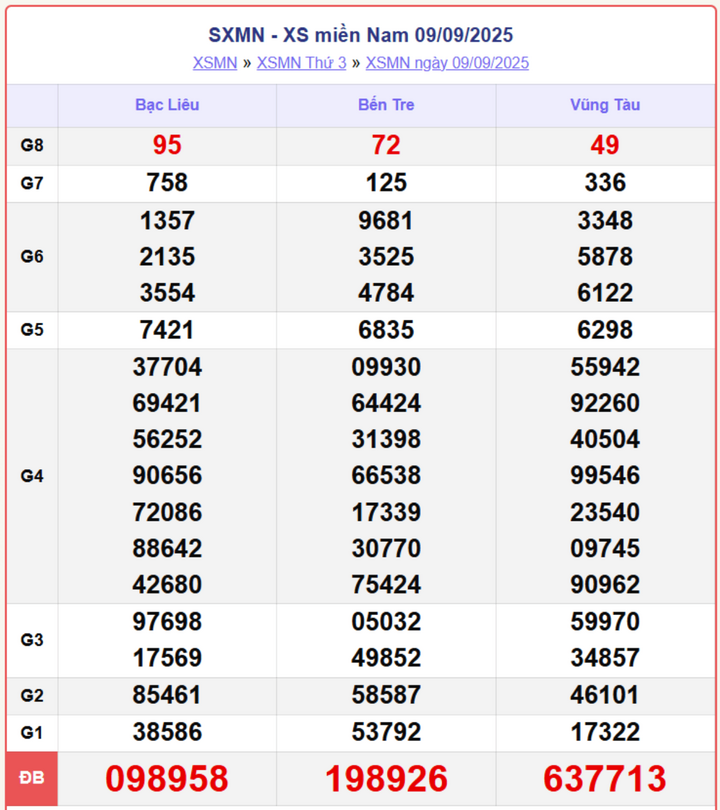Open the XSMN breadcrumb link

pyautogui.click(x=215, y=63)
